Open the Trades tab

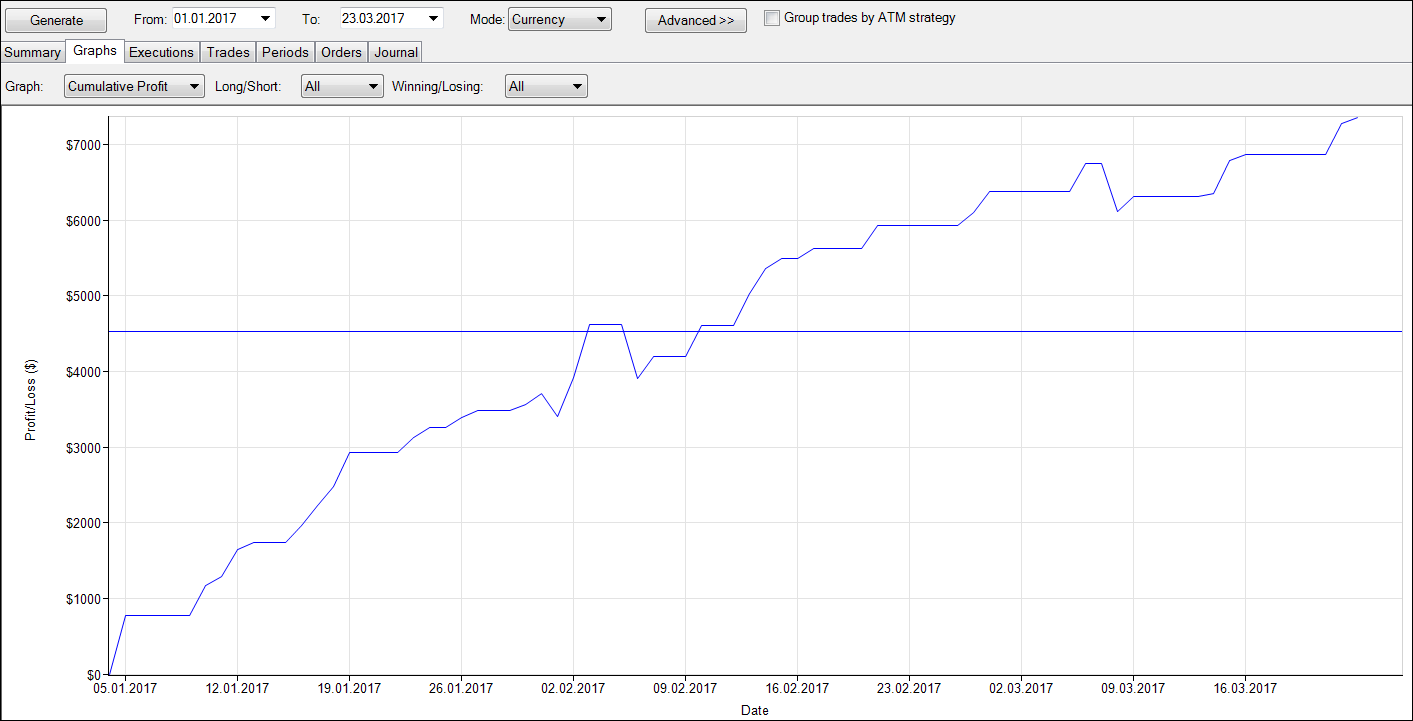pos(228,52)
